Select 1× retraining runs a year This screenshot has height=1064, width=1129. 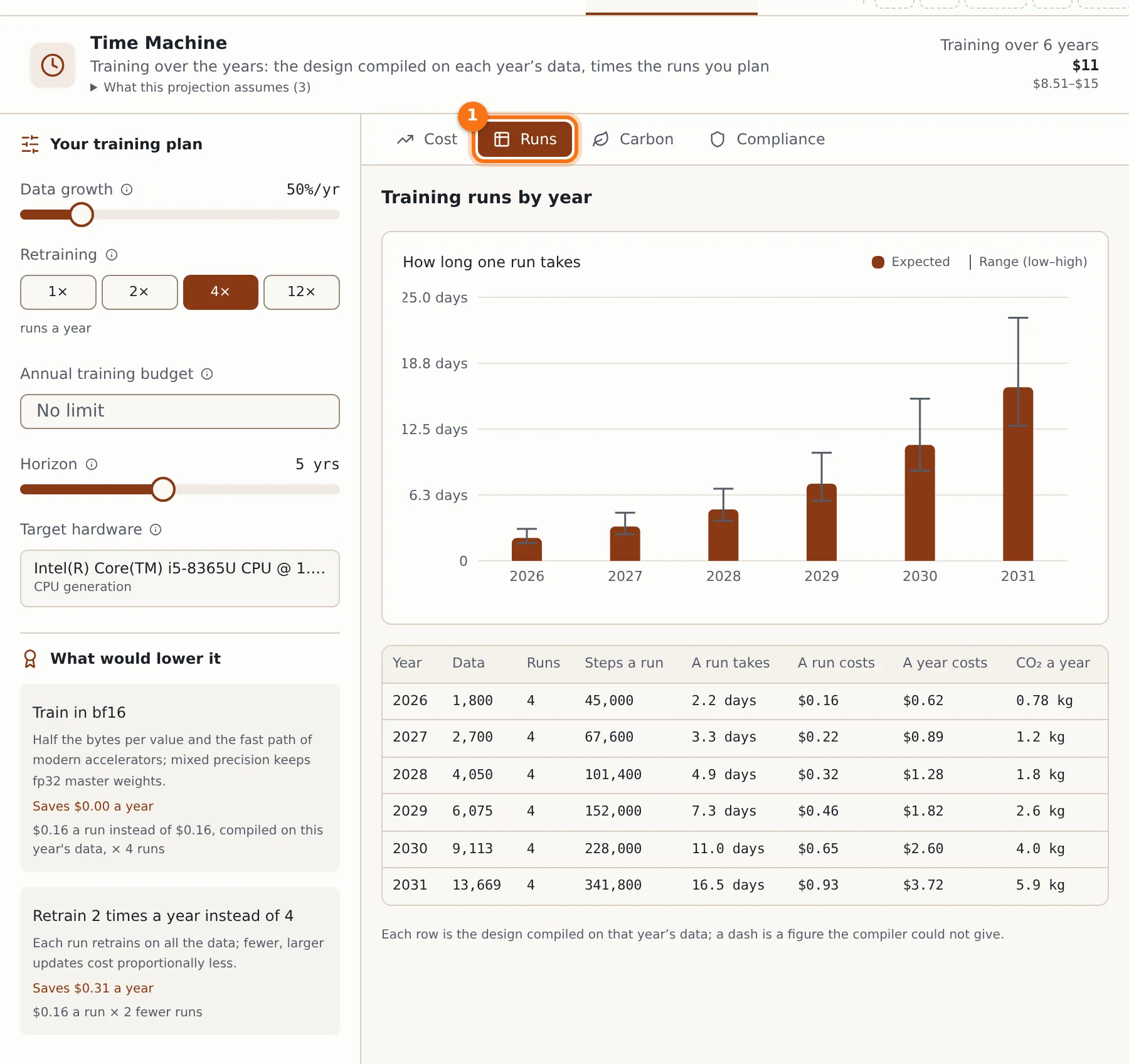pos(58,292)
